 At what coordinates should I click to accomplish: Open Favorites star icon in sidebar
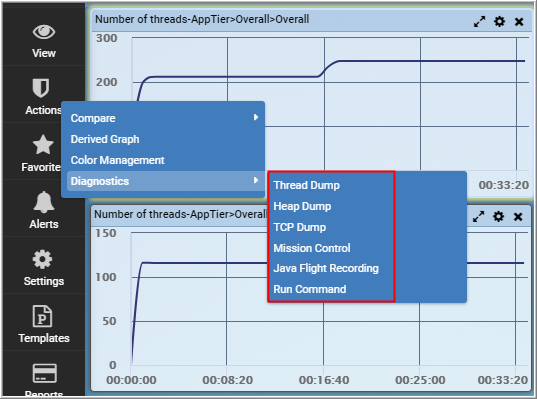43,145
